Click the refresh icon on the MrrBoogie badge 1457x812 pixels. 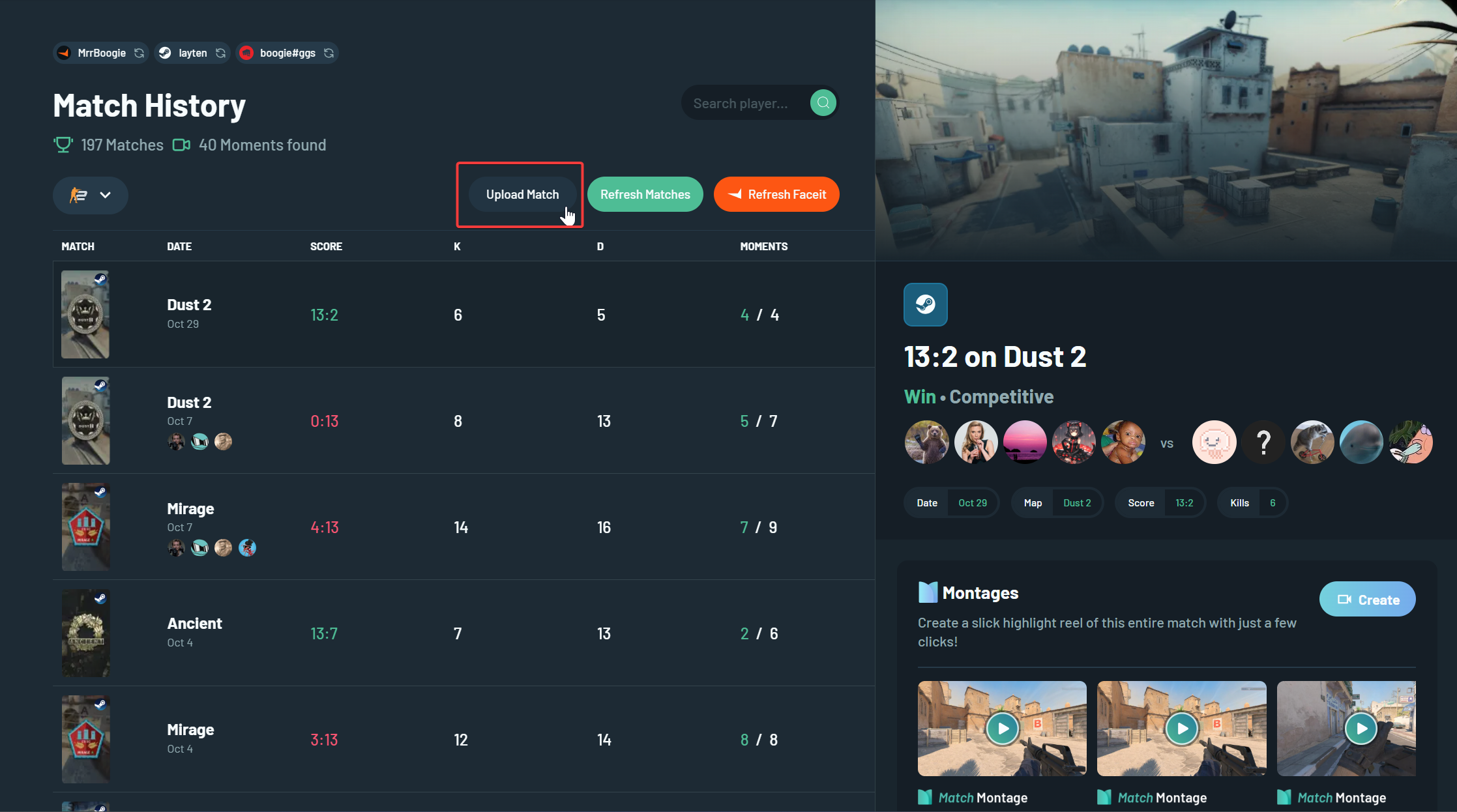(138, 53)
